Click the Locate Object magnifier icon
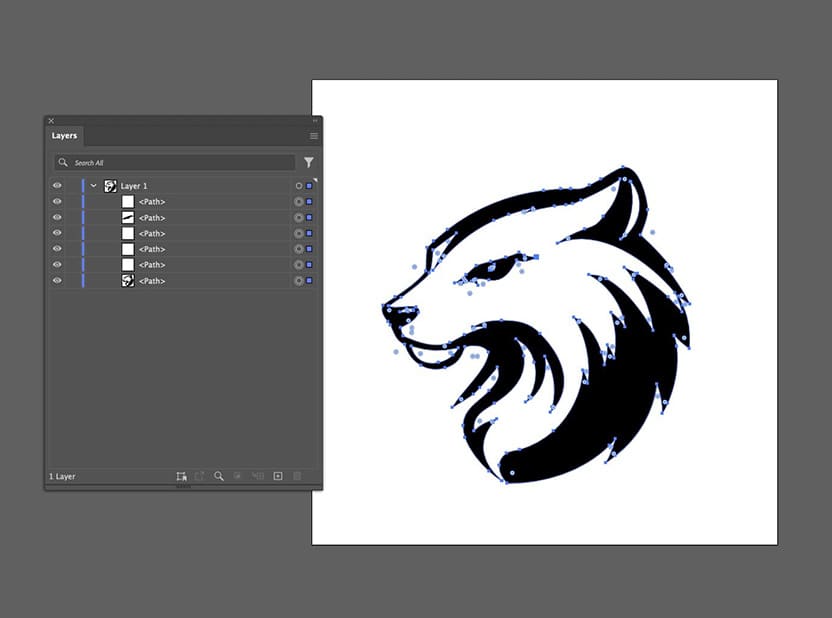 pos(219,476)
